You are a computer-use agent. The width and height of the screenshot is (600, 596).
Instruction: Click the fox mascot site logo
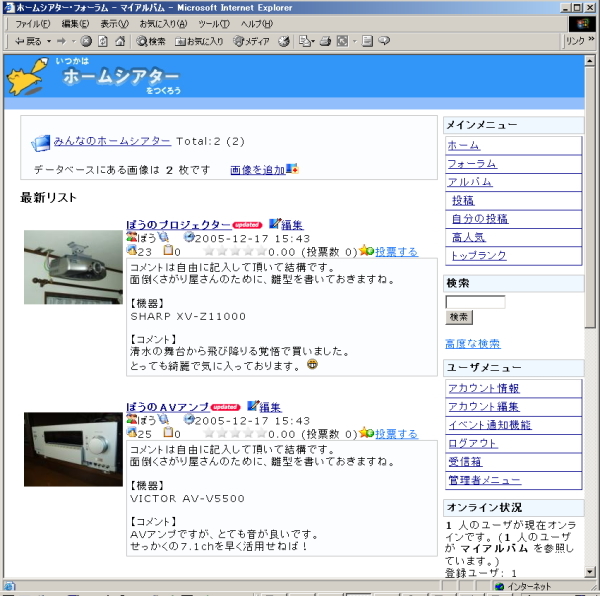(29, 76)
